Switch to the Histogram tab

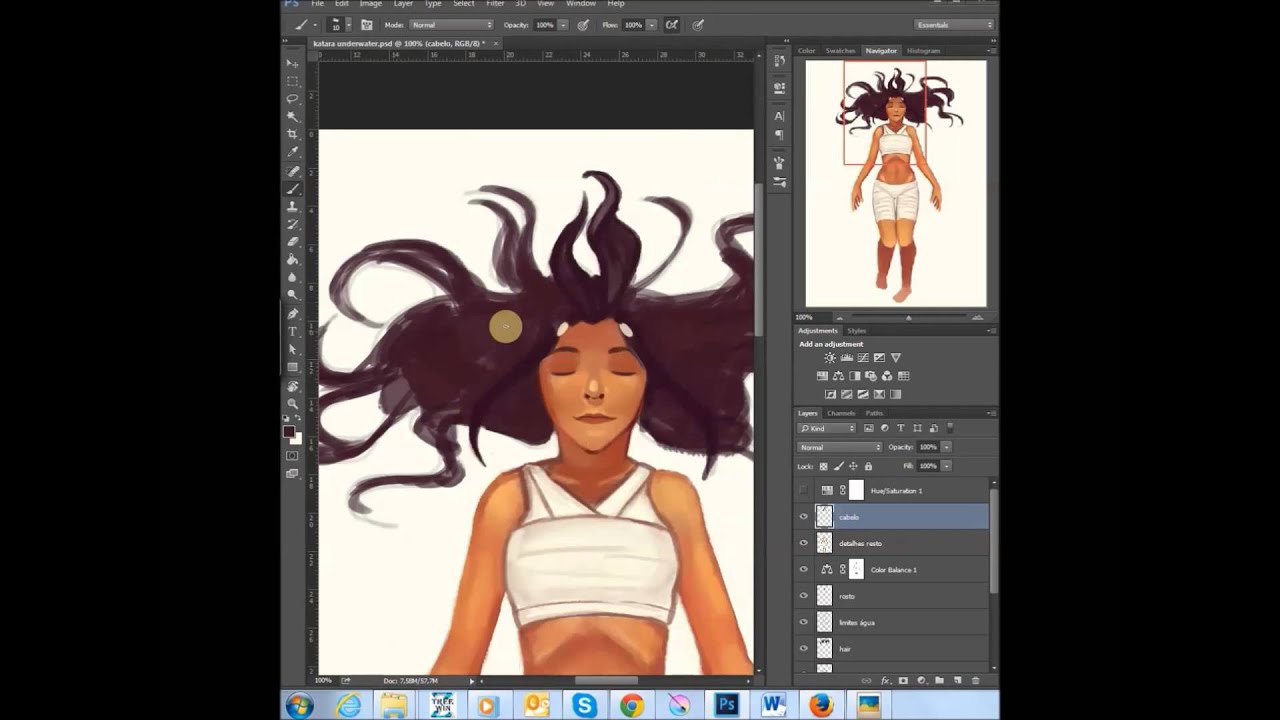click(923, 50)
